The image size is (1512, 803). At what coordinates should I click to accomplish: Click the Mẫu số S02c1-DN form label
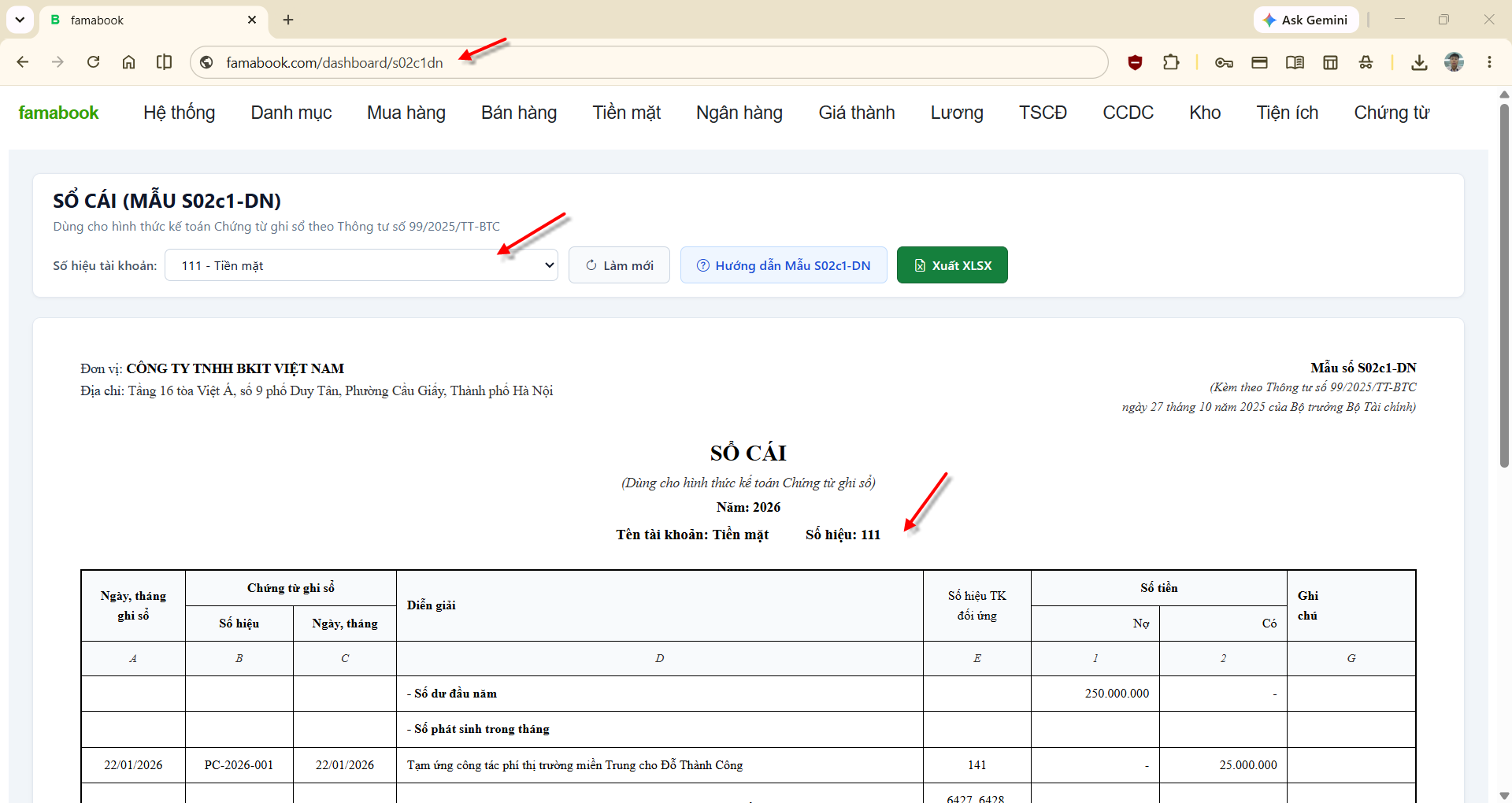[1363, 368]
